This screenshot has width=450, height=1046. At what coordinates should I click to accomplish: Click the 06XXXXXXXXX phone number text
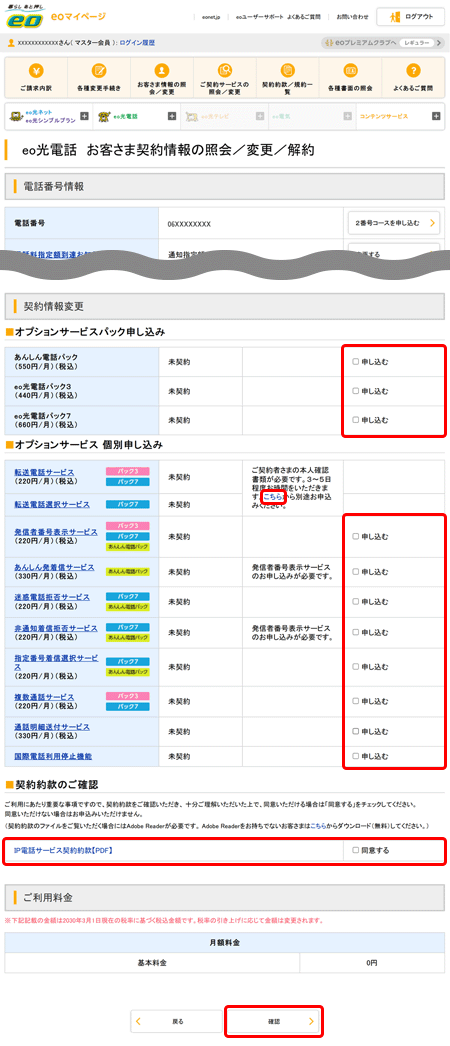189,224
